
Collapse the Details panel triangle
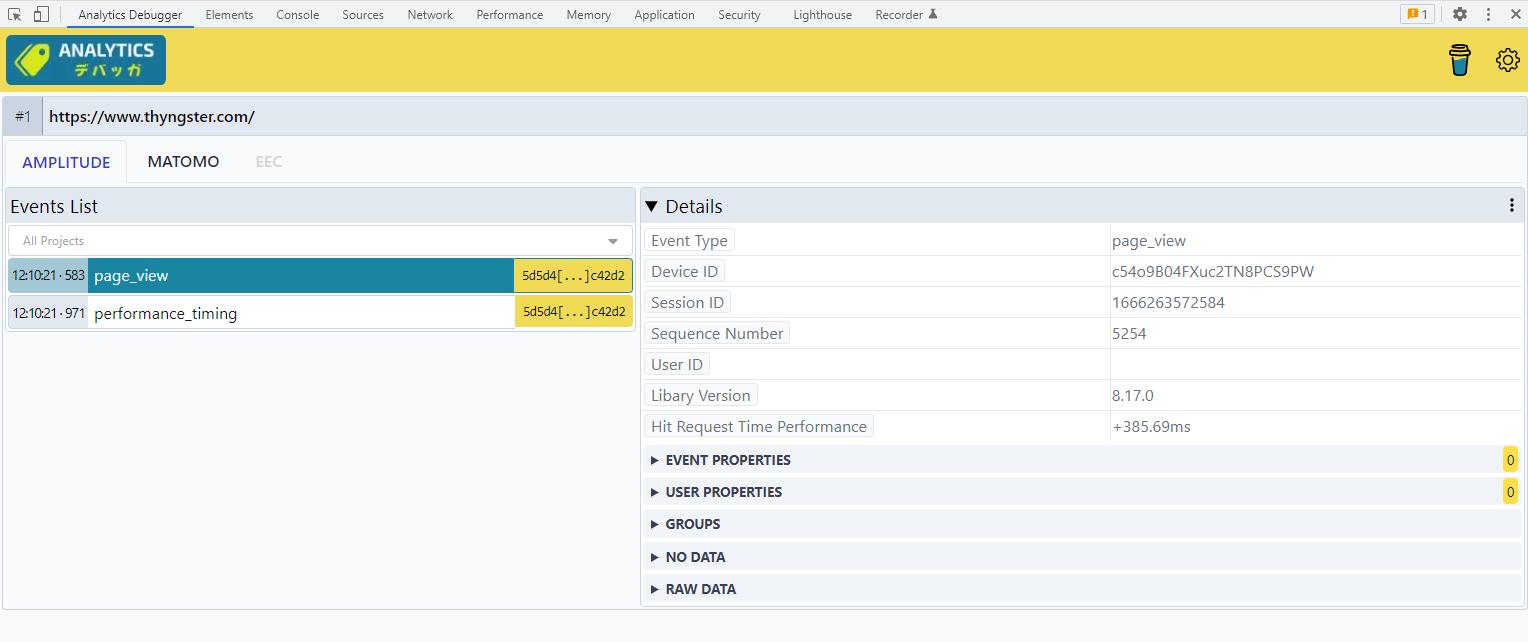(x=652, y=207)
